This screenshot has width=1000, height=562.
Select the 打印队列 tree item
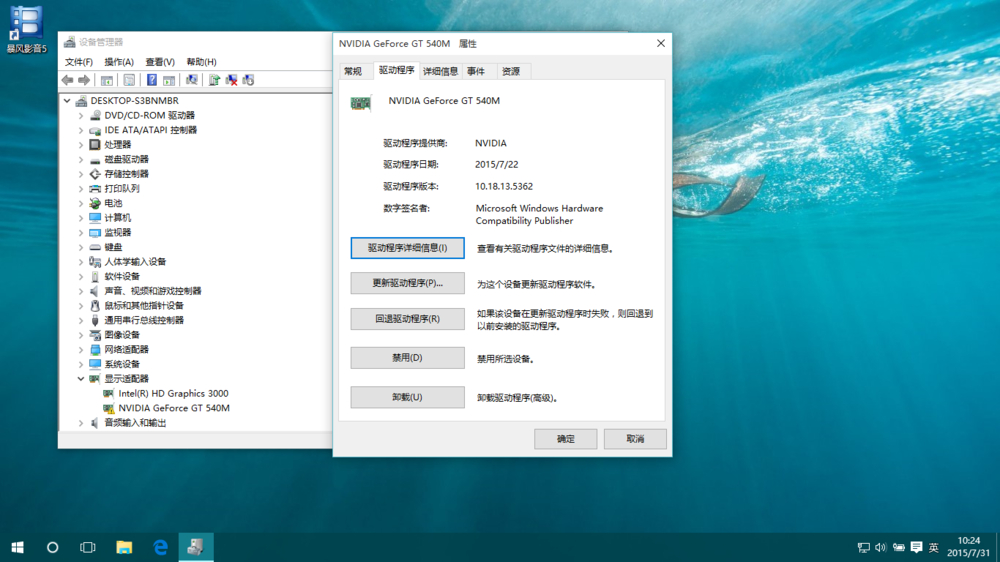click(x=122, y=189)
